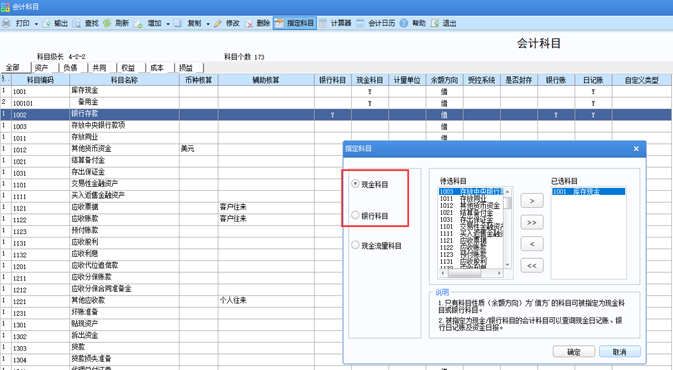Close the 指定科目 dialog

pos(636,149)
